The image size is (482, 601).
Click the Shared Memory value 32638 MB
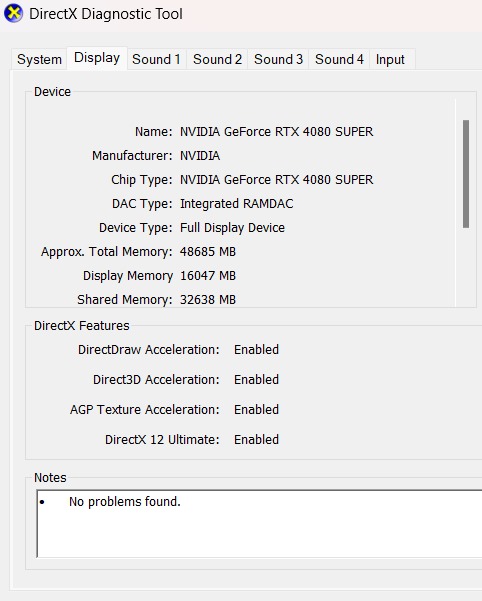(208, 299)
